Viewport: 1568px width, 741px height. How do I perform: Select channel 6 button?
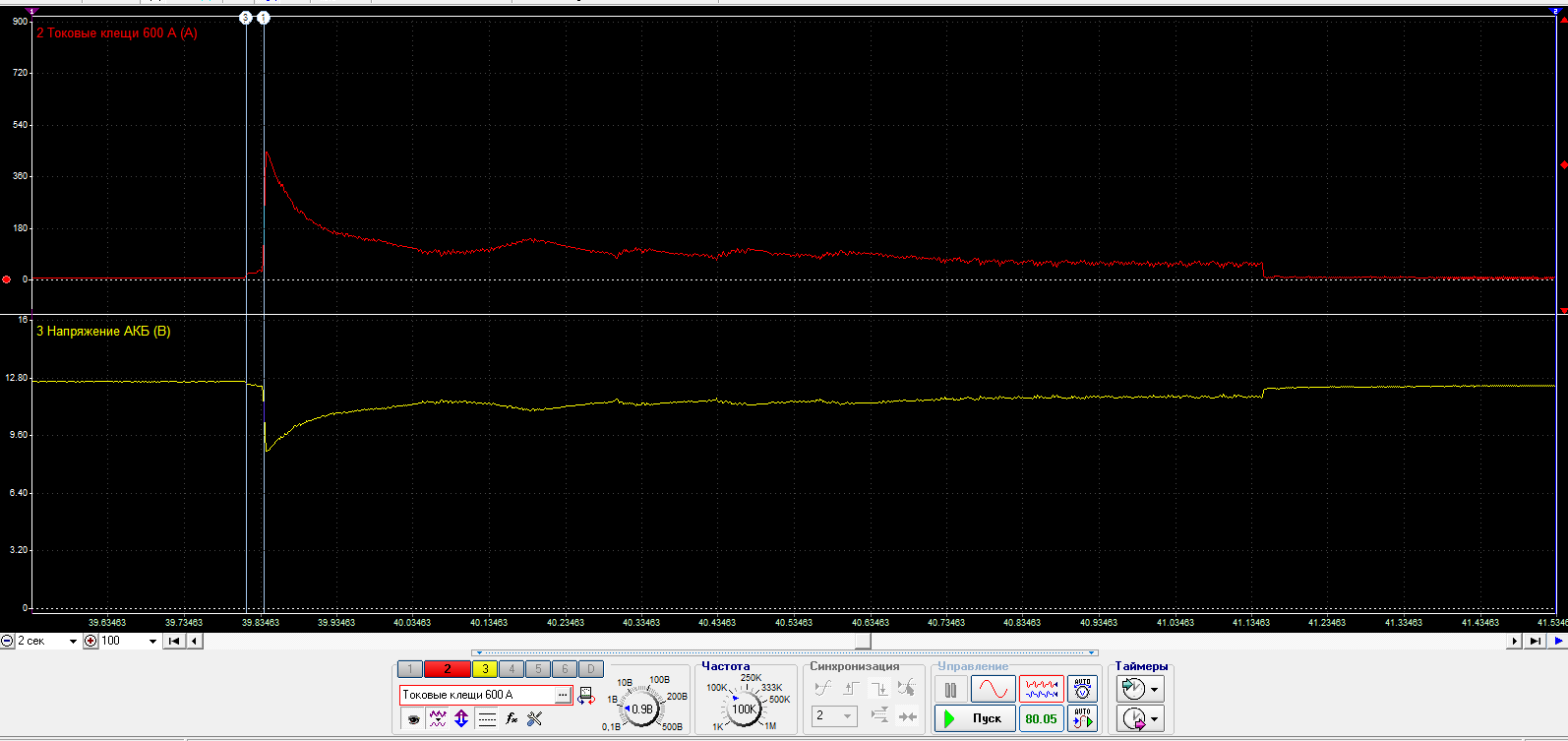pyautogui.click(x=565, y=669)
